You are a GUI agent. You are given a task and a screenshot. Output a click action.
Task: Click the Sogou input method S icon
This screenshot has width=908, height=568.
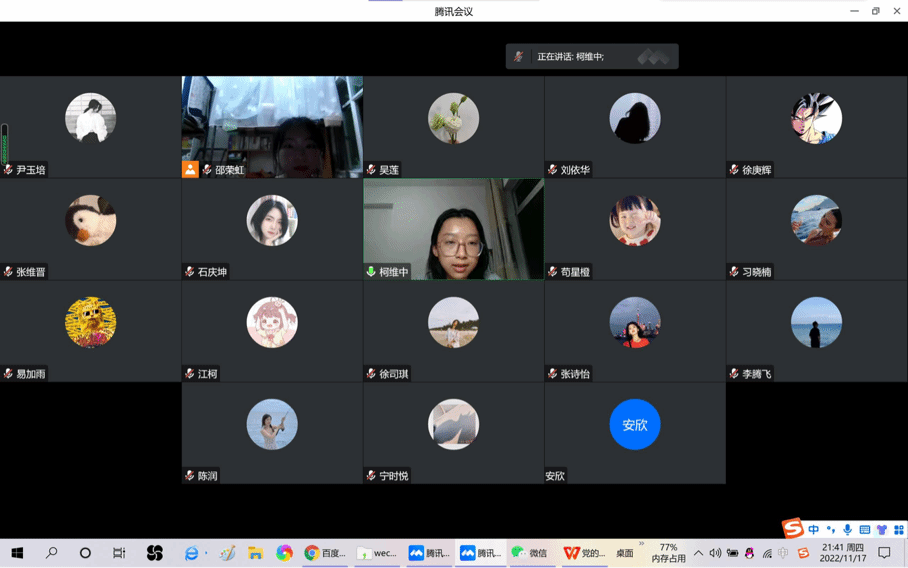793,528
